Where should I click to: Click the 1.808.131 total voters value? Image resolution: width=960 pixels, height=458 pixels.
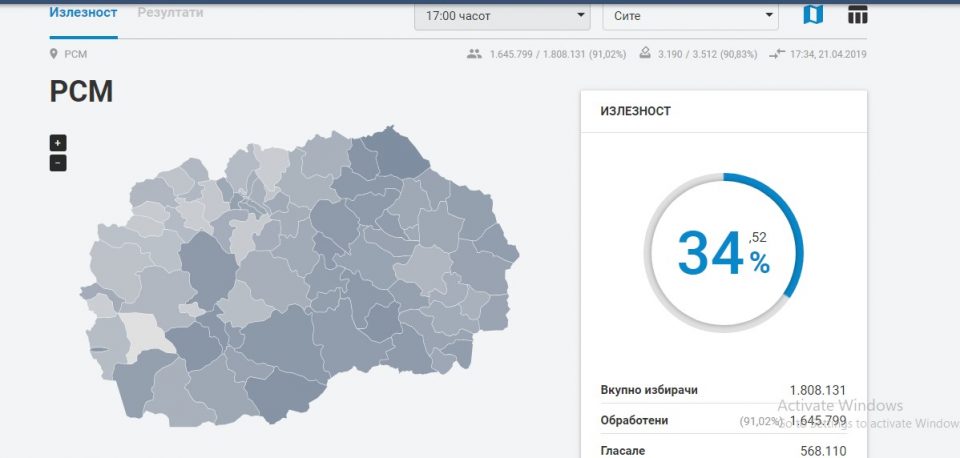818,390
